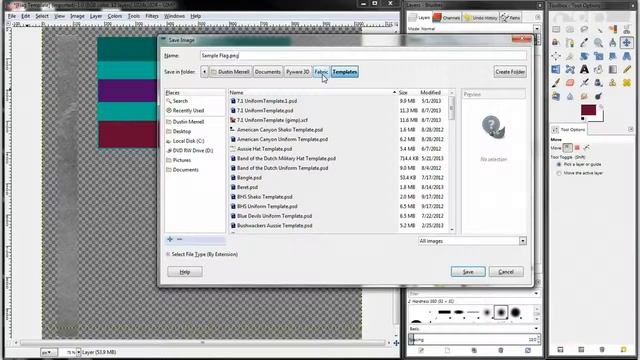Viewport: 640px width, 360px height.
Task: Select the Measure compass tool
Action: pyautogui.click(x=613, y=42)
